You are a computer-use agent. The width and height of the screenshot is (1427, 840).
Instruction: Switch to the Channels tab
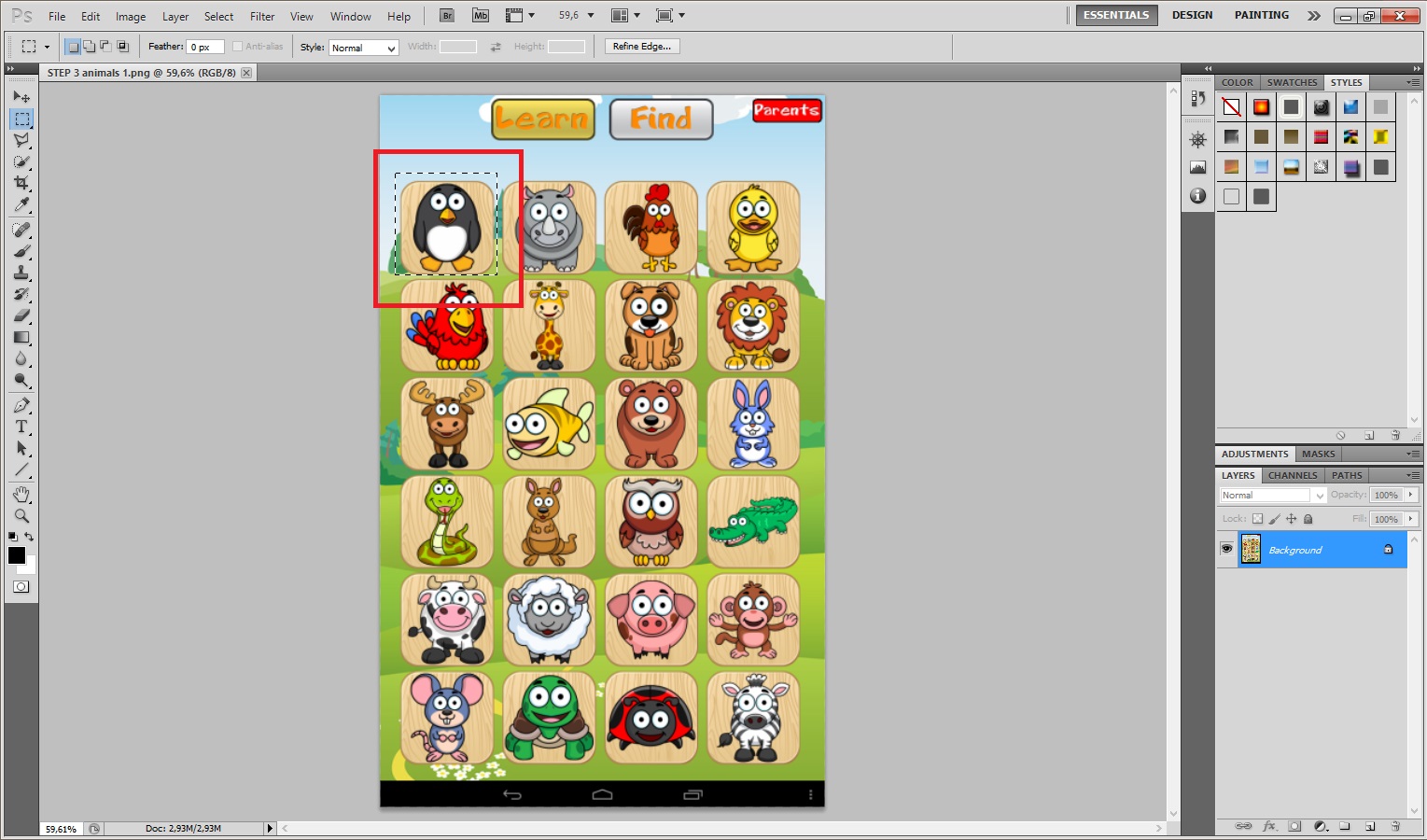click(1293, 475)
